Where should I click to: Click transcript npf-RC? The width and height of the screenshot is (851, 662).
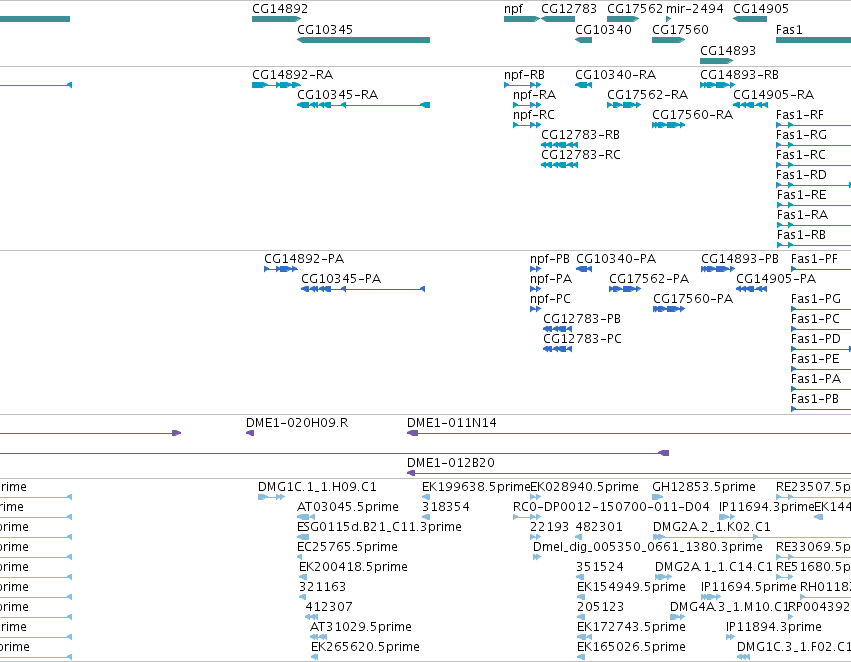pos(527,125)
